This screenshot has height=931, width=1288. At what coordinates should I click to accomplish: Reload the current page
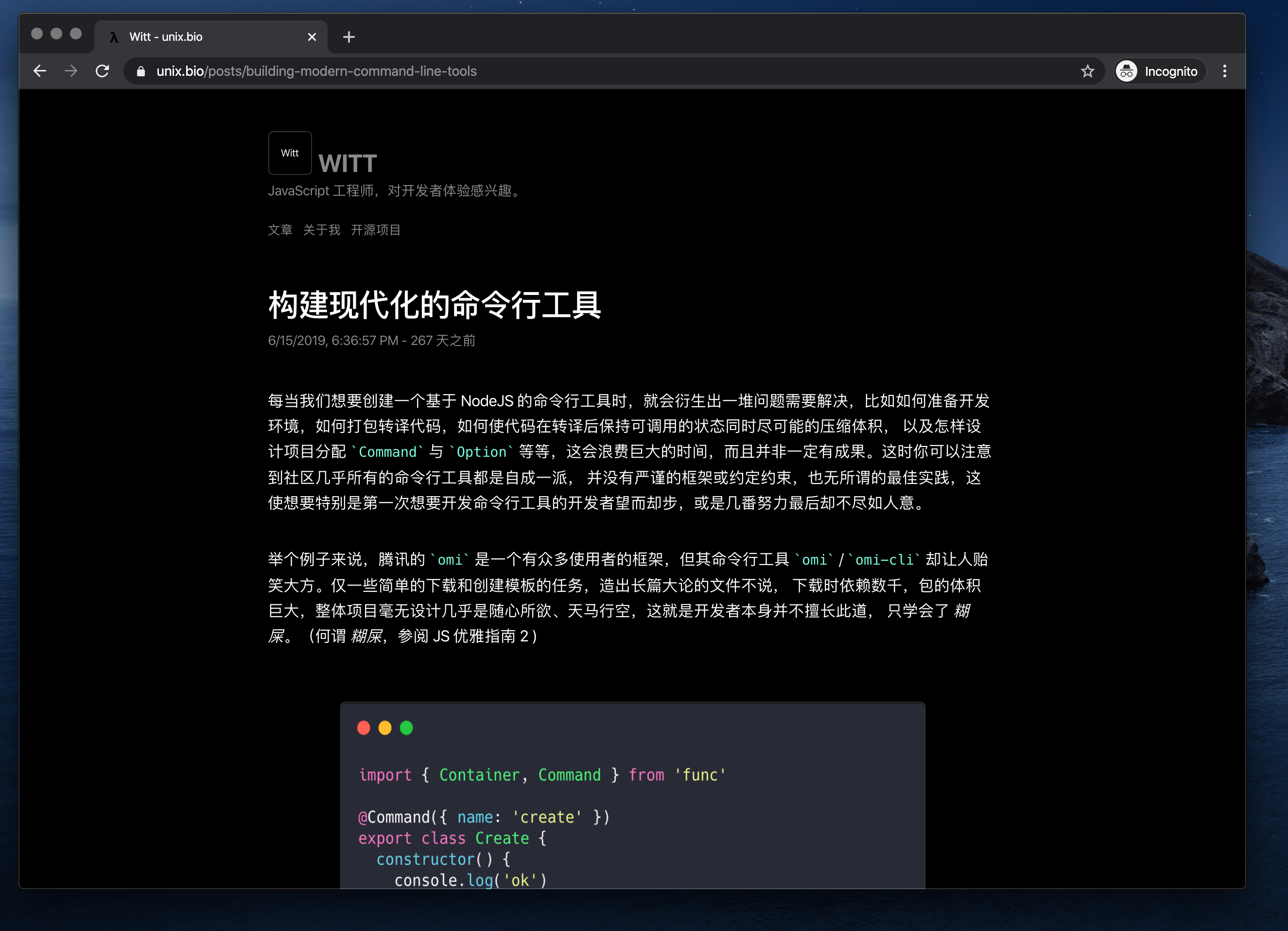pyautogui.click(x=104, y=70)
